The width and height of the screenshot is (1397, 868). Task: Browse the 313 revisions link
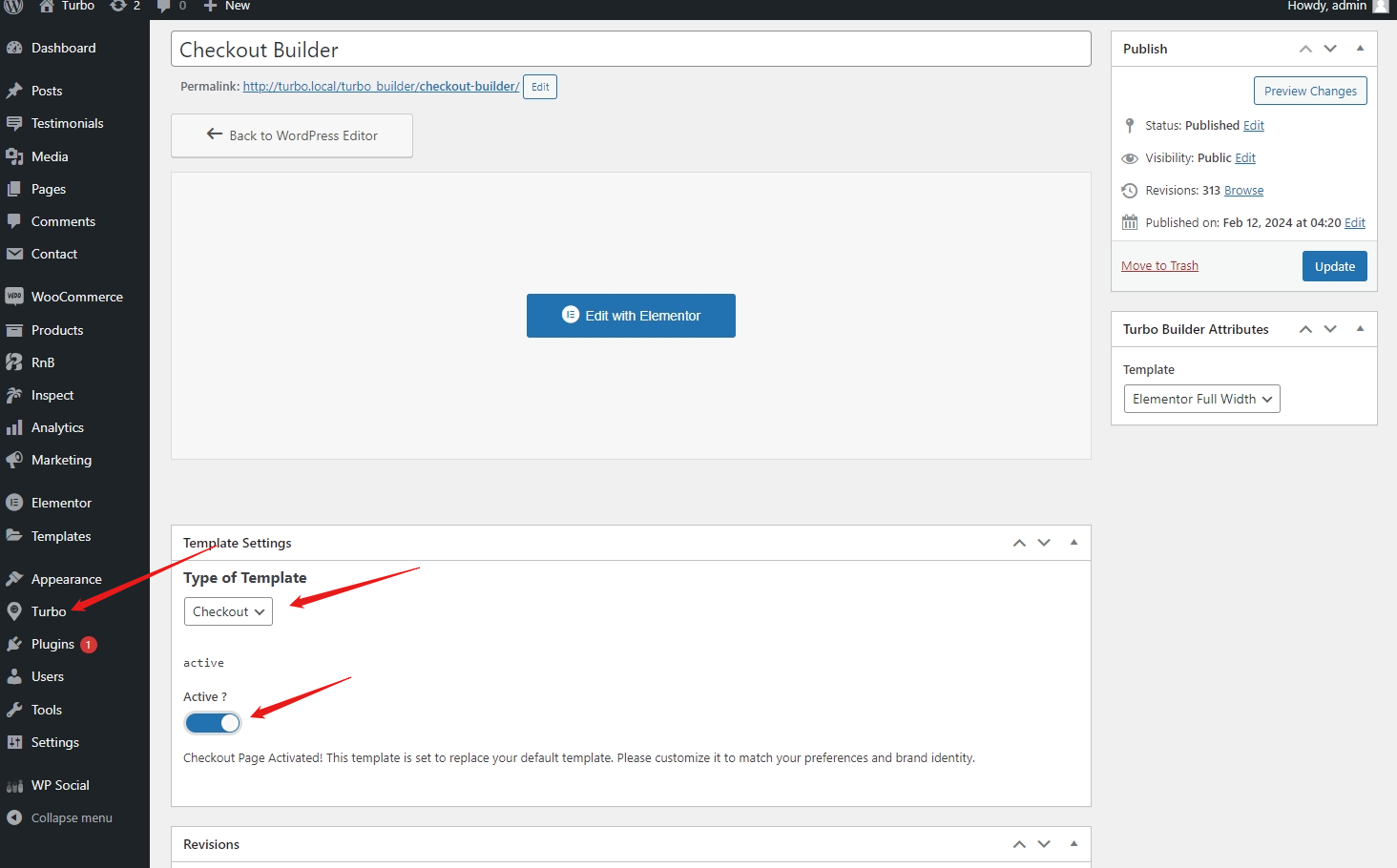coord(1243,191)
